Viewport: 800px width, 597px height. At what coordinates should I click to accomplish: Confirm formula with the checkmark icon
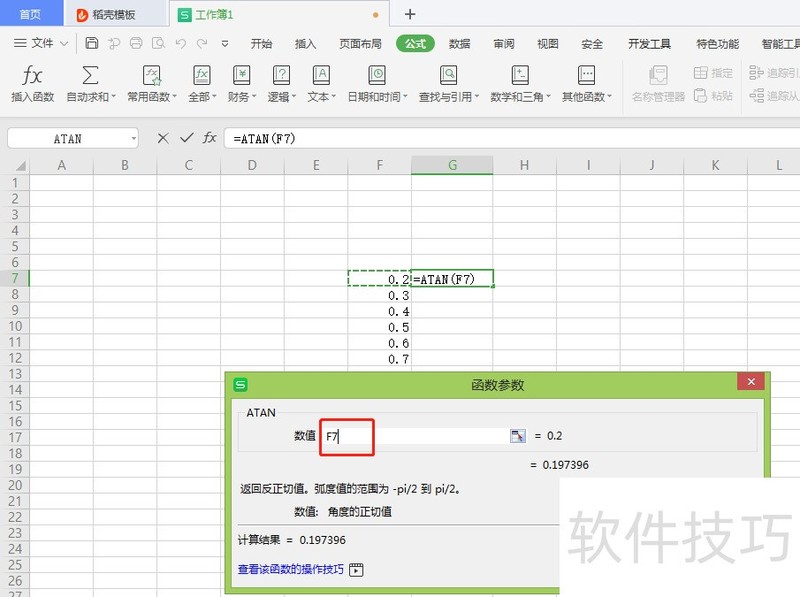tap(186, 138)
